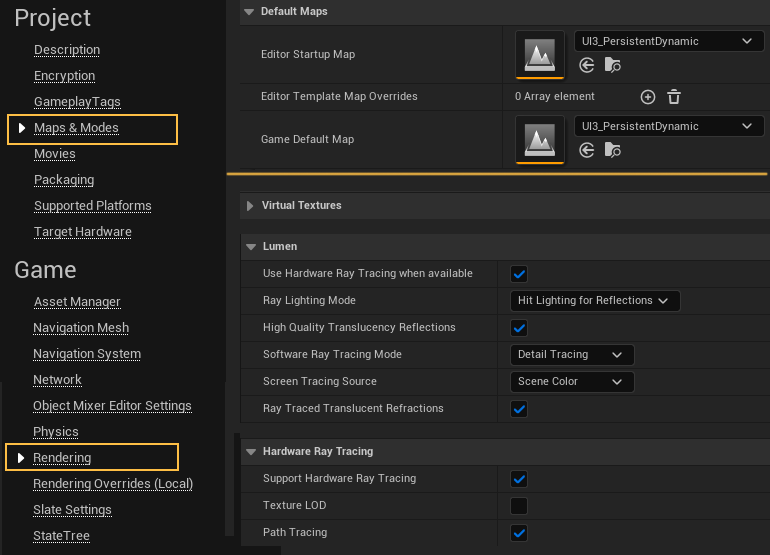The height and width of the screenshot is (555, 770).
Task: Remove all Editor Template Map Overrides elements
Action: click(674, 97)
